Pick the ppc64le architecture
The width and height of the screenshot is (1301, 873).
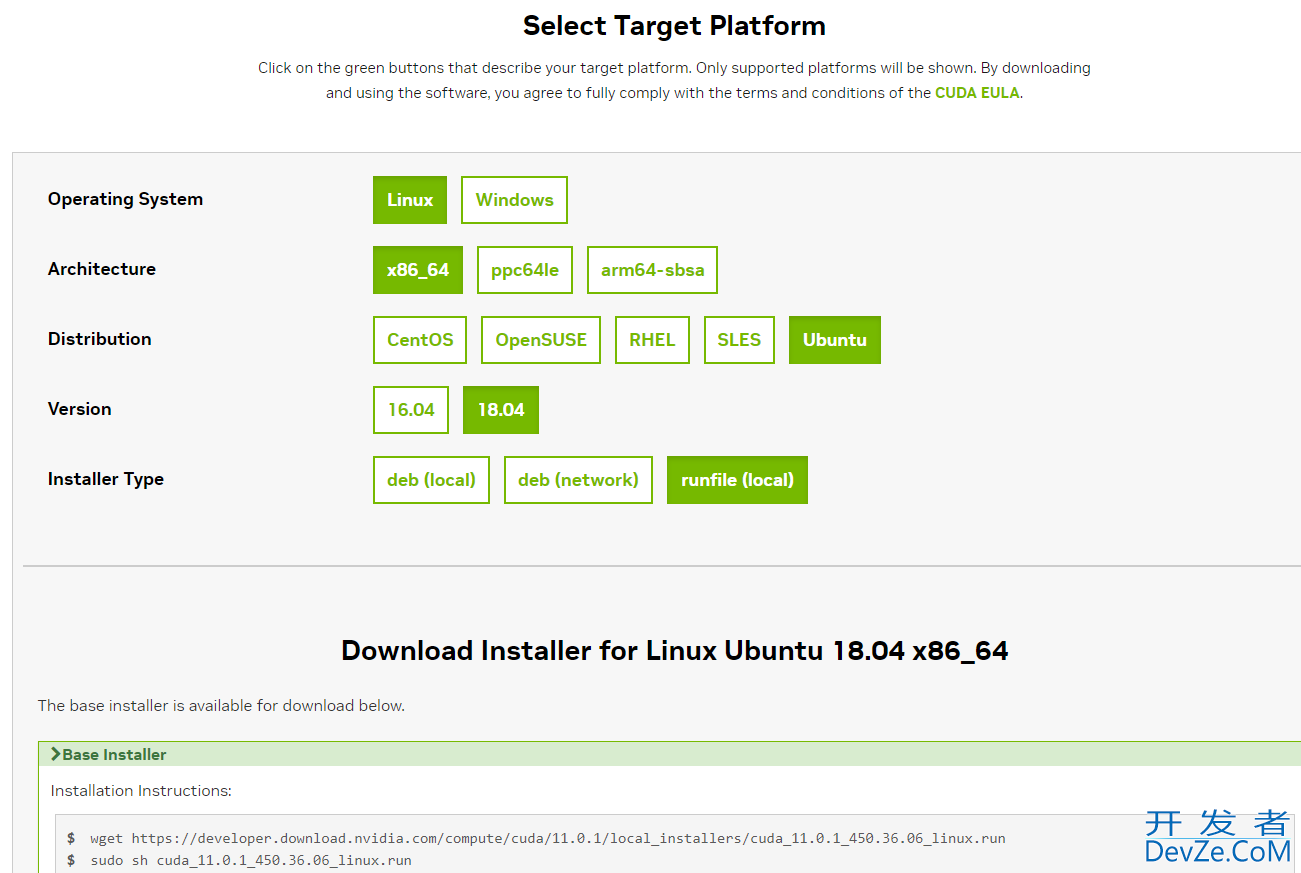[525, 270]
